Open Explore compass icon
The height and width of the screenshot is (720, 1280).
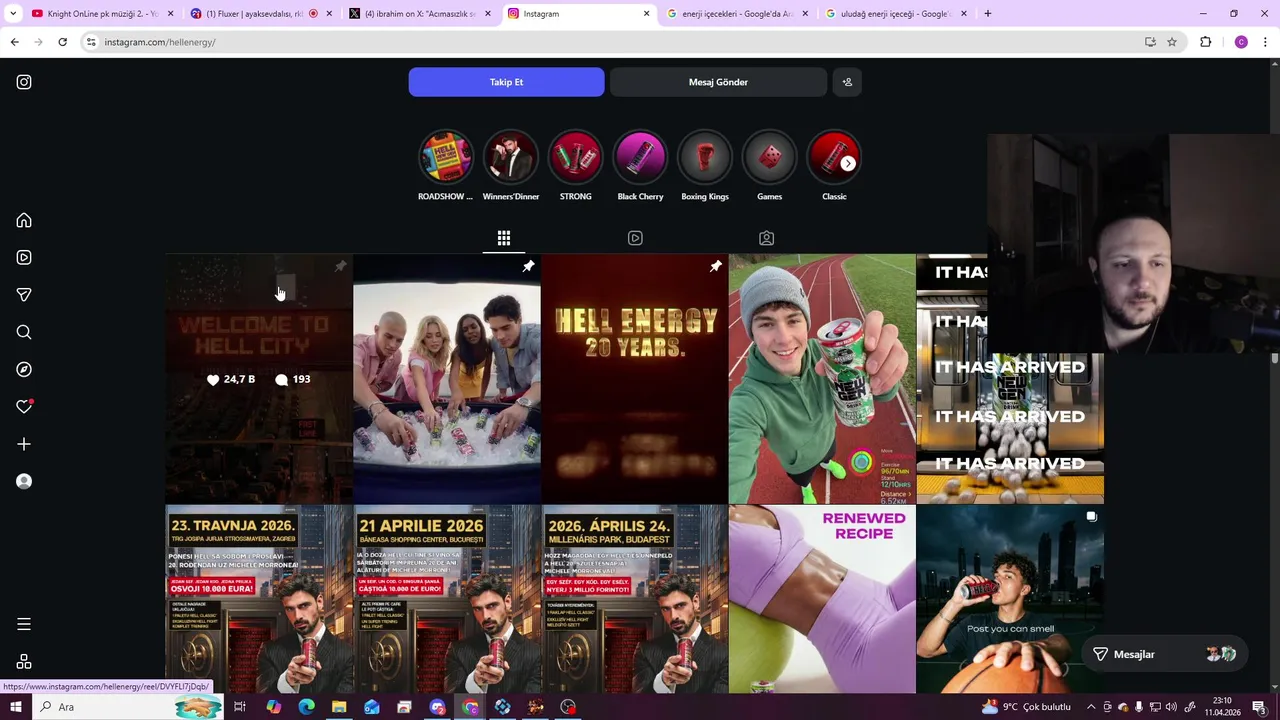[24, 369]
